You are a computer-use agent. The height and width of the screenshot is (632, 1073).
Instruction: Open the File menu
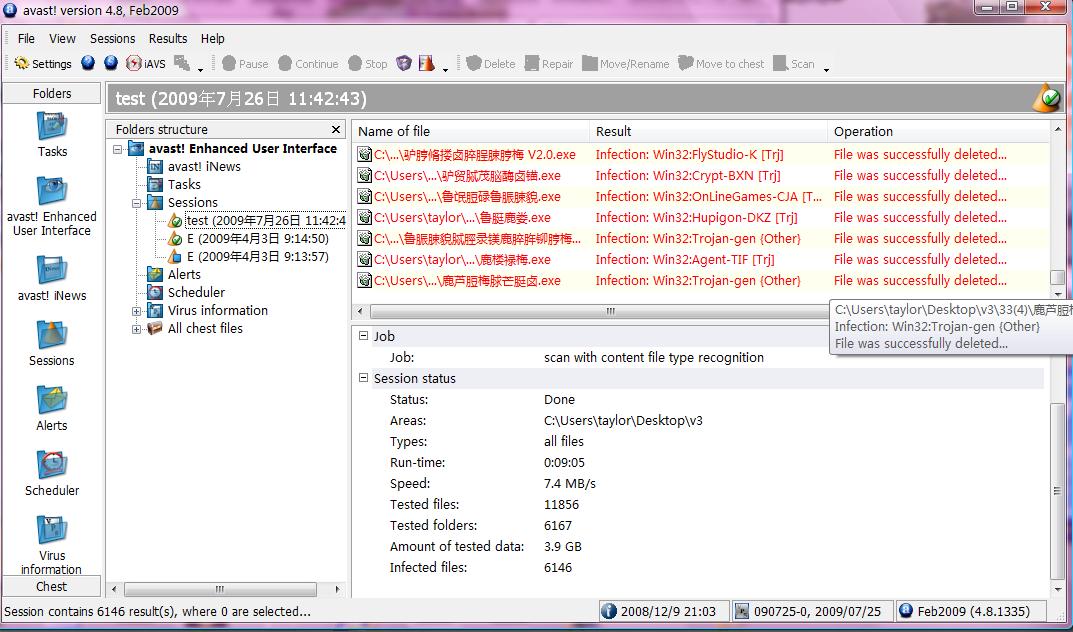pos(26,38)
